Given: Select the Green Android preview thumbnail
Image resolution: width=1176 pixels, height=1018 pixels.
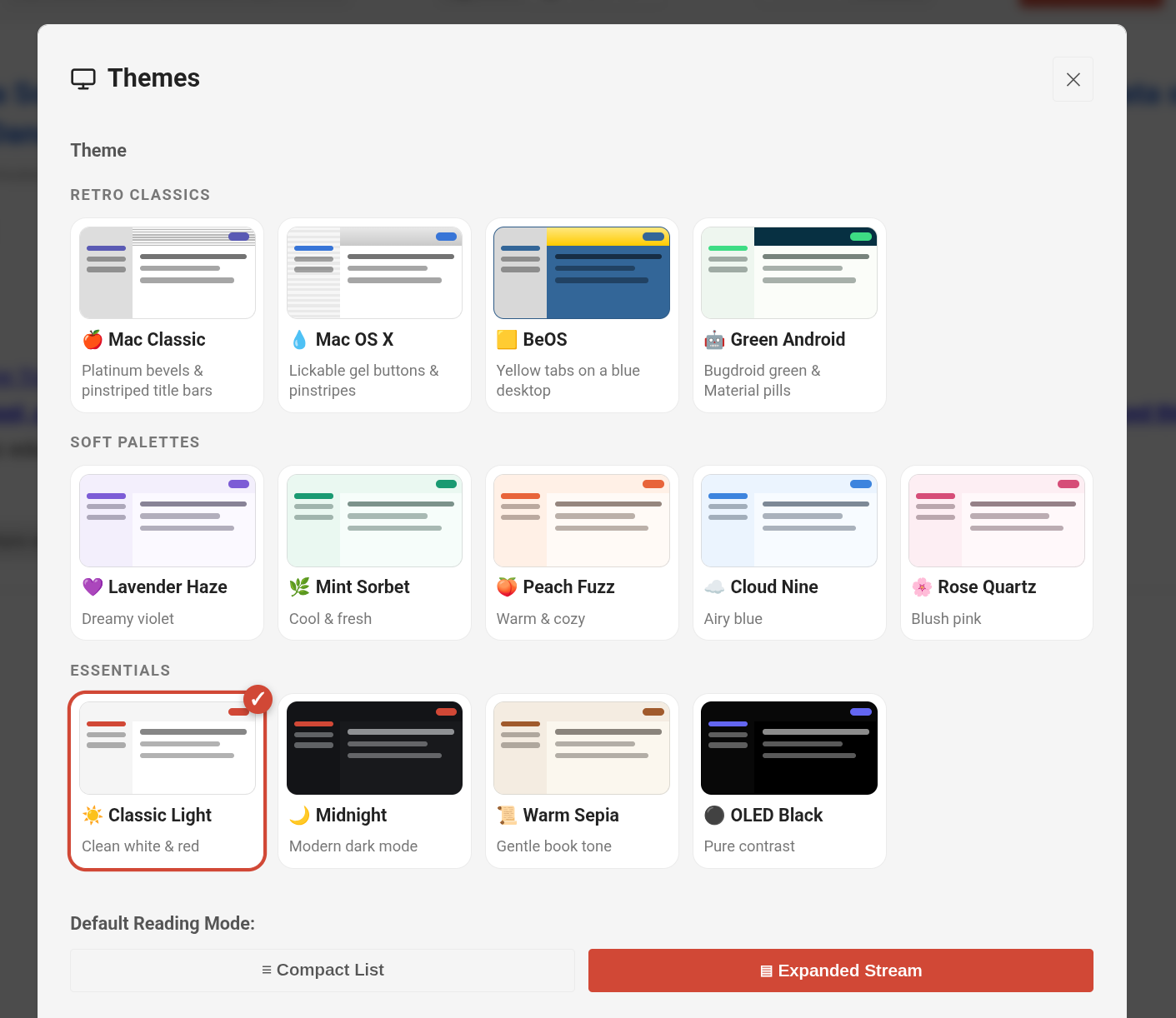Looking at the screenshot, I should tap(789, 273).
